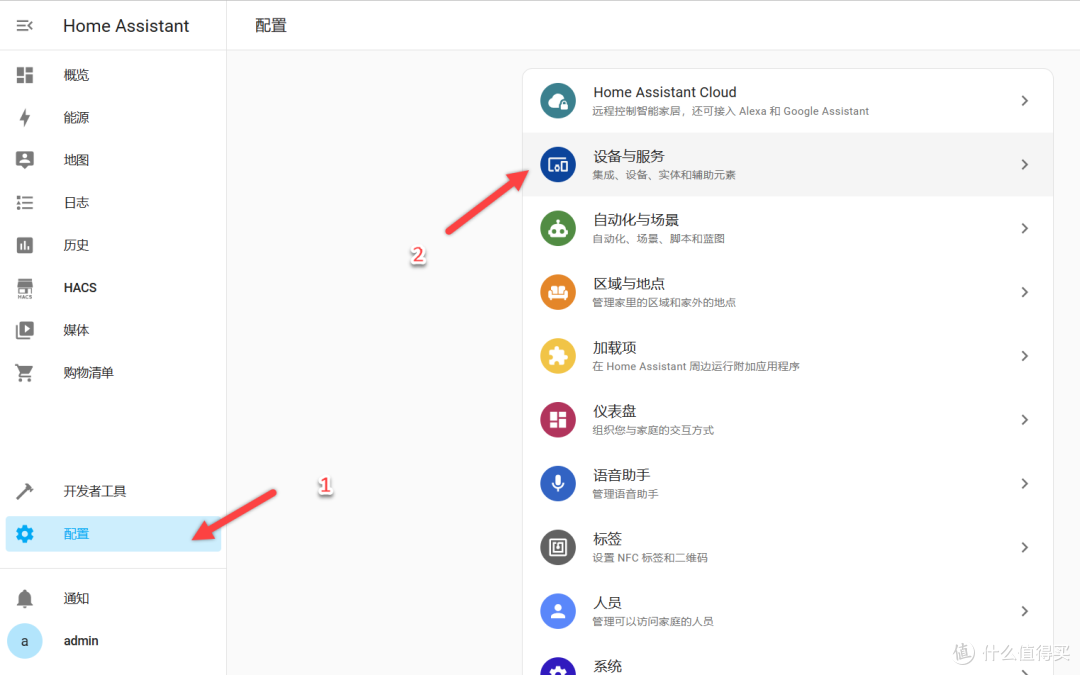
Task: Click the 加载项 puzzle piece icon
Action: [x=558, y=356]
